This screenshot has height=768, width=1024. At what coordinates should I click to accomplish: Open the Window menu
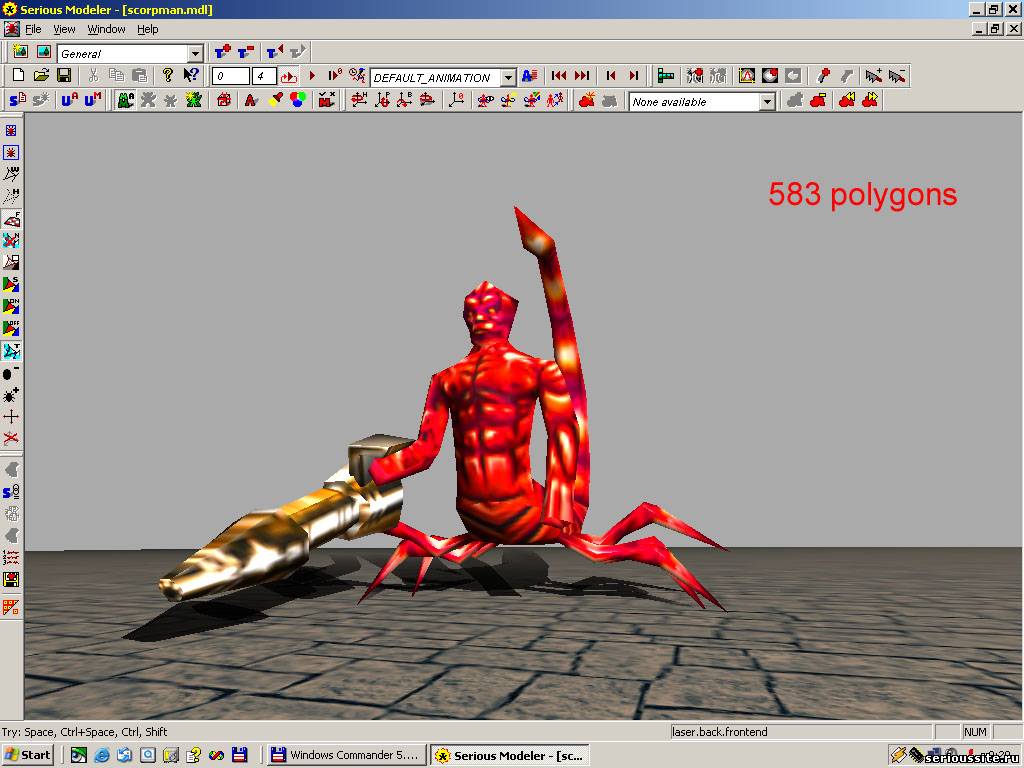pos(106,29)
